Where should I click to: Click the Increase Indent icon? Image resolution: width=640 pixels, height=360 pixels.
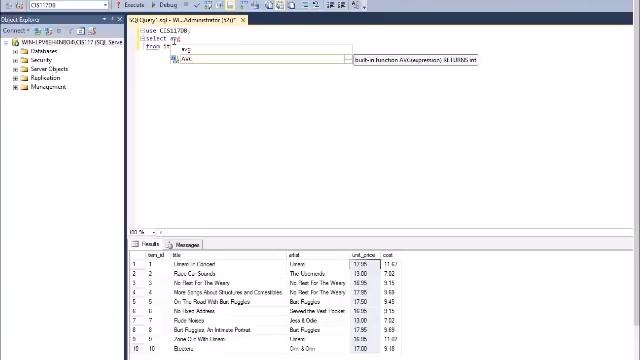[342, 5]
